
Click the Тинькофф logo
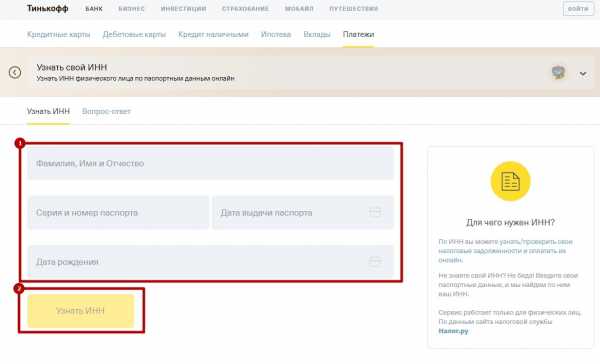pos(47,8)
